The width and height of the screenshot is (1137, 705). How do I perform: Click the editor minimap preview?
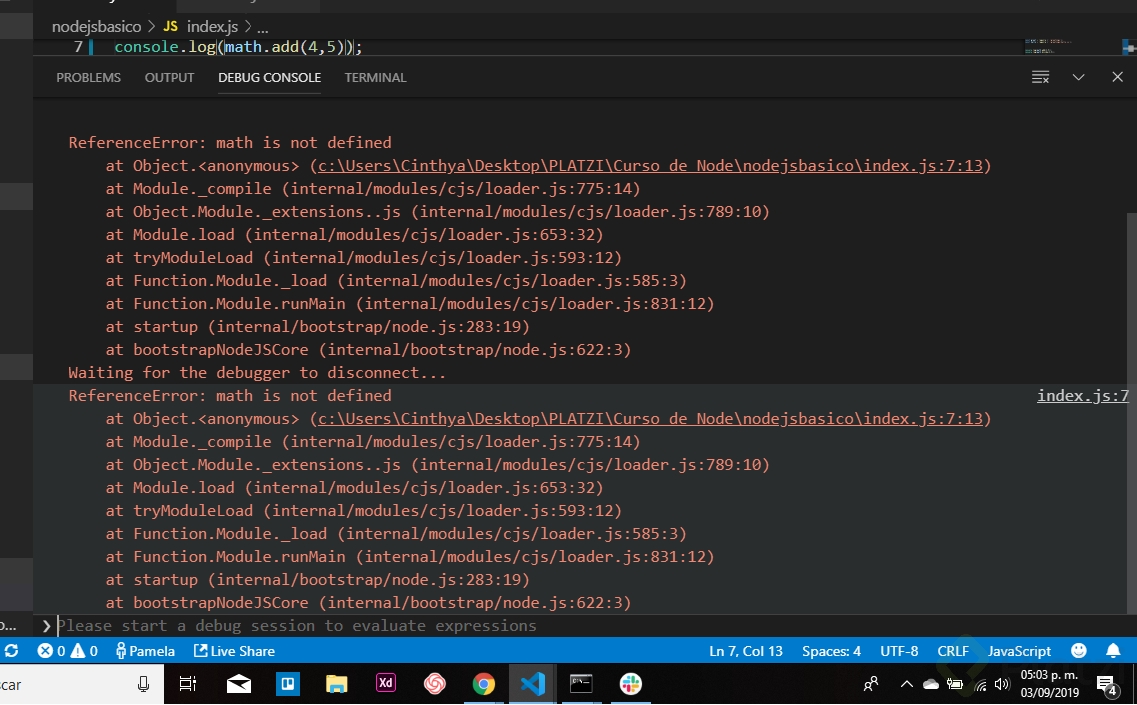tap(1048, 46)
